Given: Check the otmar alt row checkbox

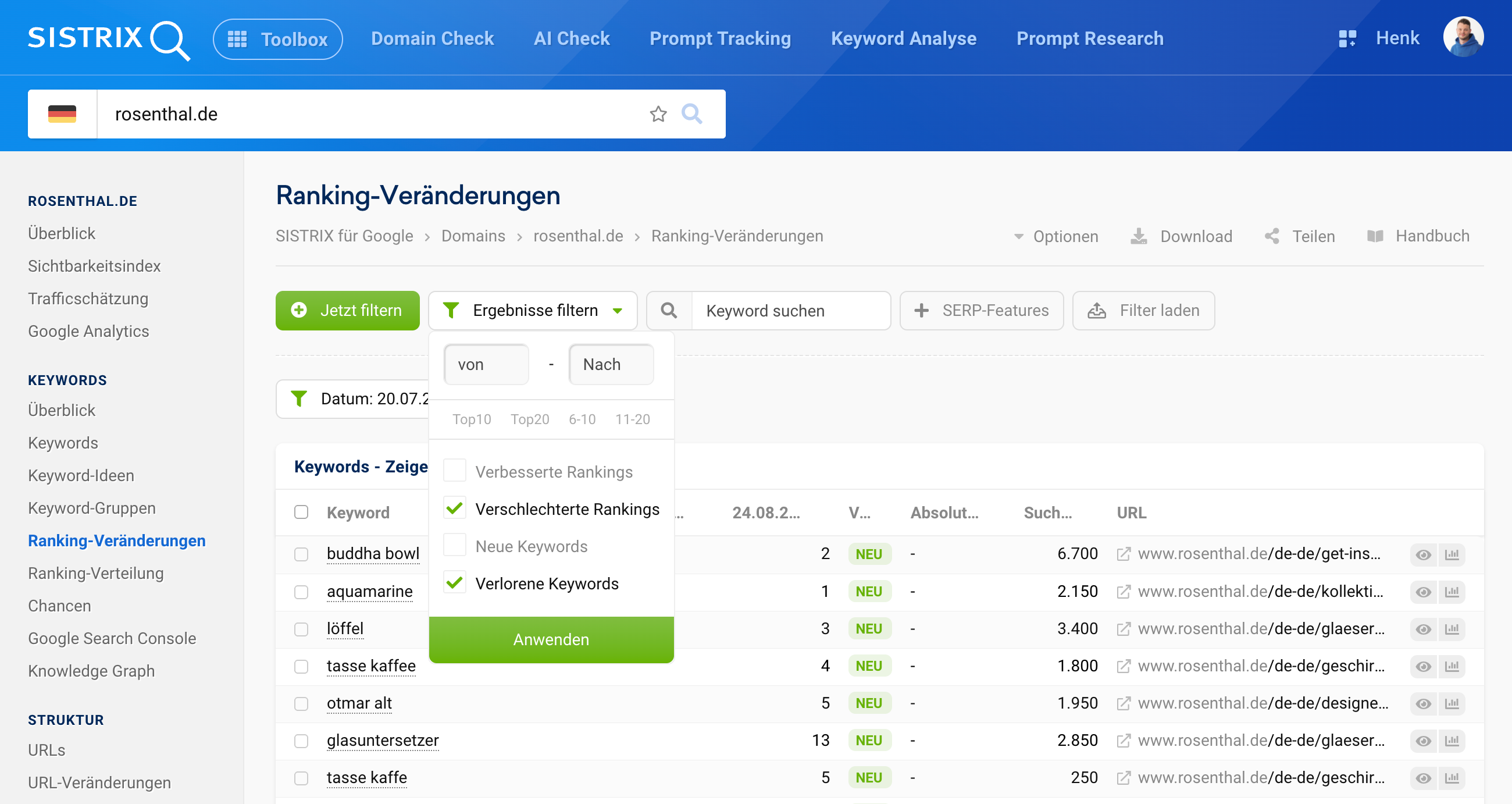Looking at the screenshot, I should pos(301,703).
